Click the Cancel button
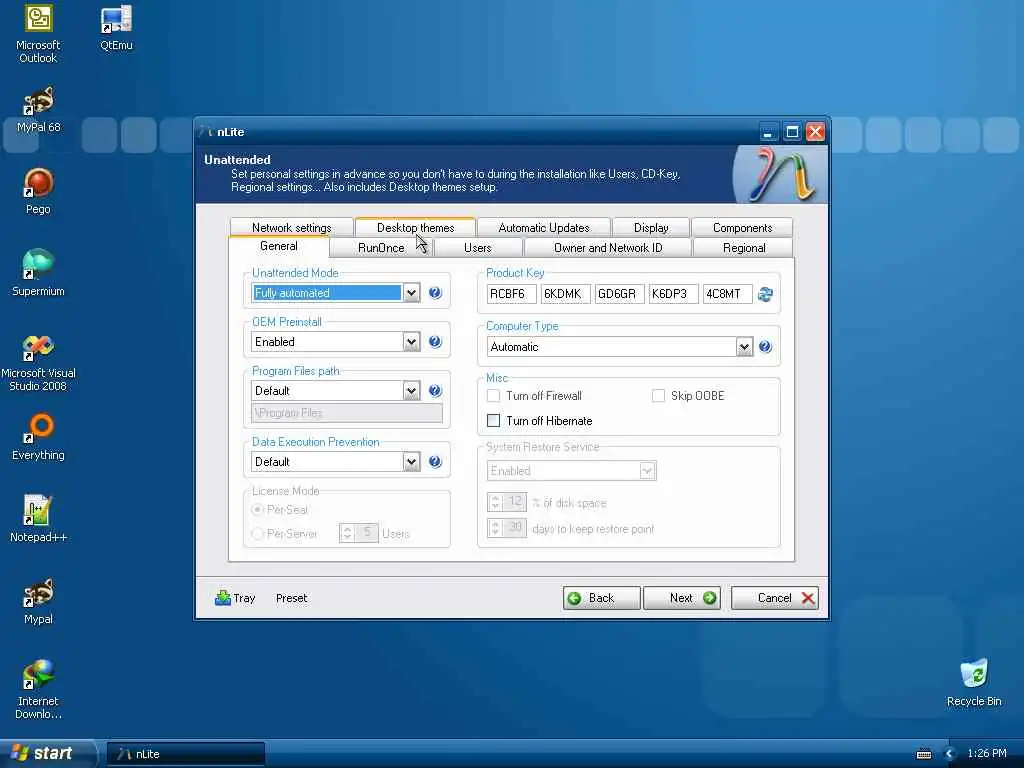 [x=775, y=598]
